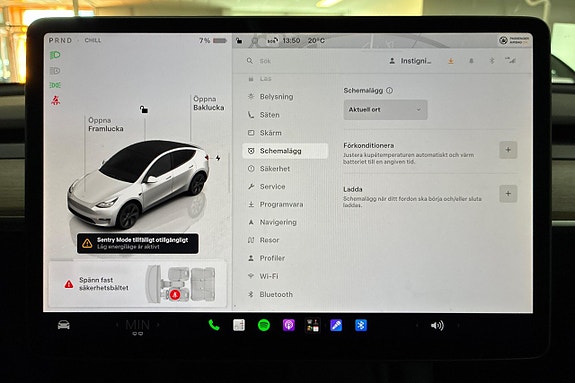Open the Toybox arcade app icon
This screenshot has height=383, width=575.
pos(313,325)
